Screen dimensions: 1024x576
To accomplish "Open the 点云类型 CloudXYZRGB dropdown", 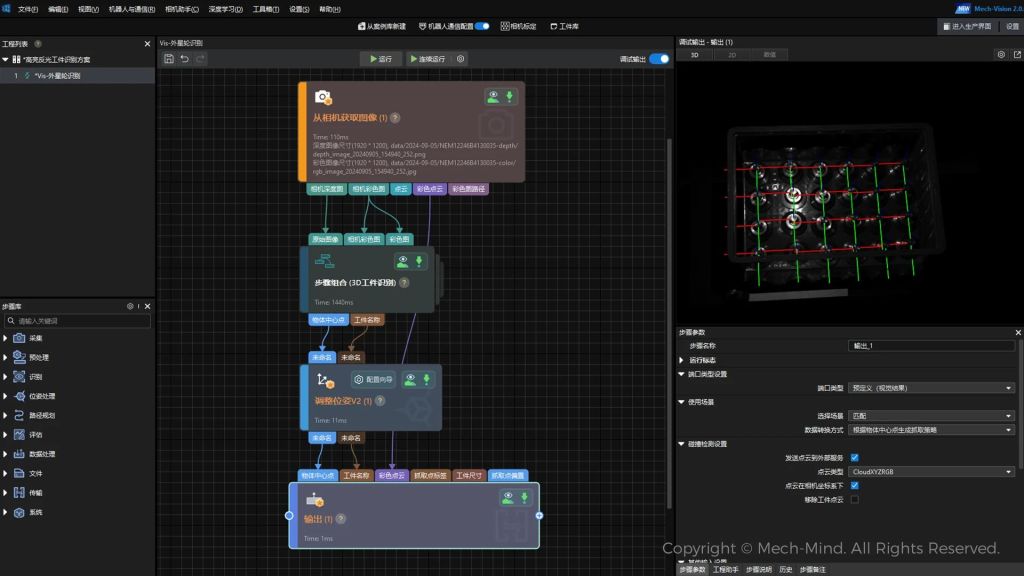I will (931, 471).
